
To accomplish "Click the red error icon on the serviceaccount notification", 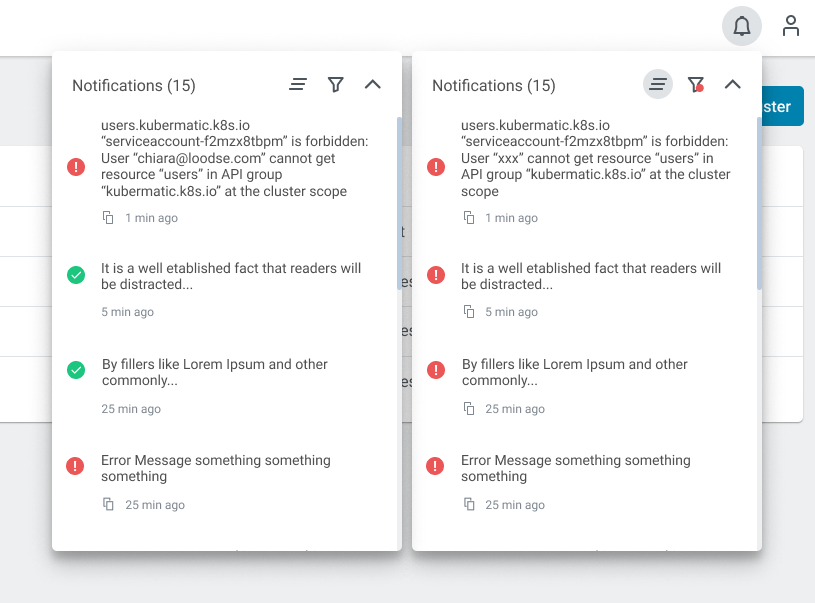I will [76, 167].
